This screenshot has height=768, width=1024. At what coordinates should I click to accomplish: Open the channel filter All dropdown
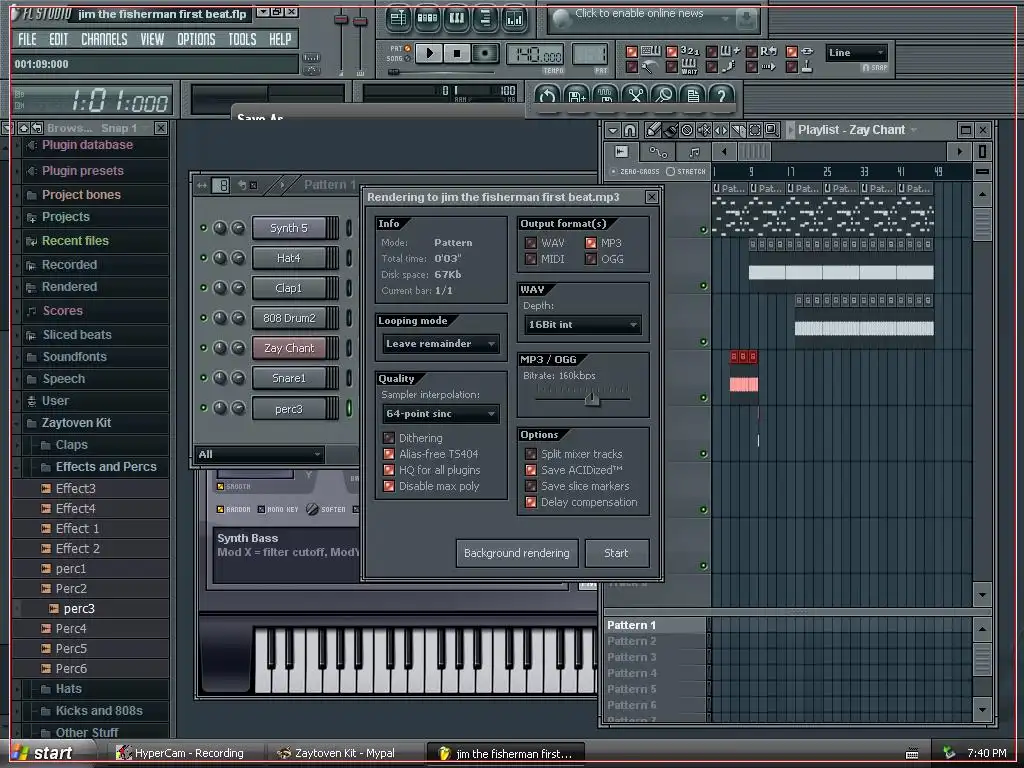[x=259, y=454]
